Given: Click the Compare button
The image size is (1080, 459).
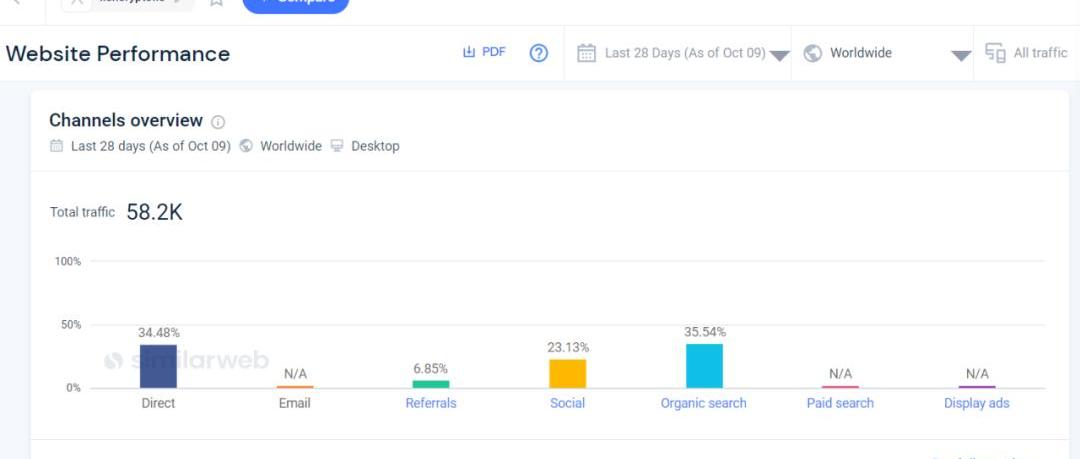Looking at the screenshot, I should pos(295,3).
